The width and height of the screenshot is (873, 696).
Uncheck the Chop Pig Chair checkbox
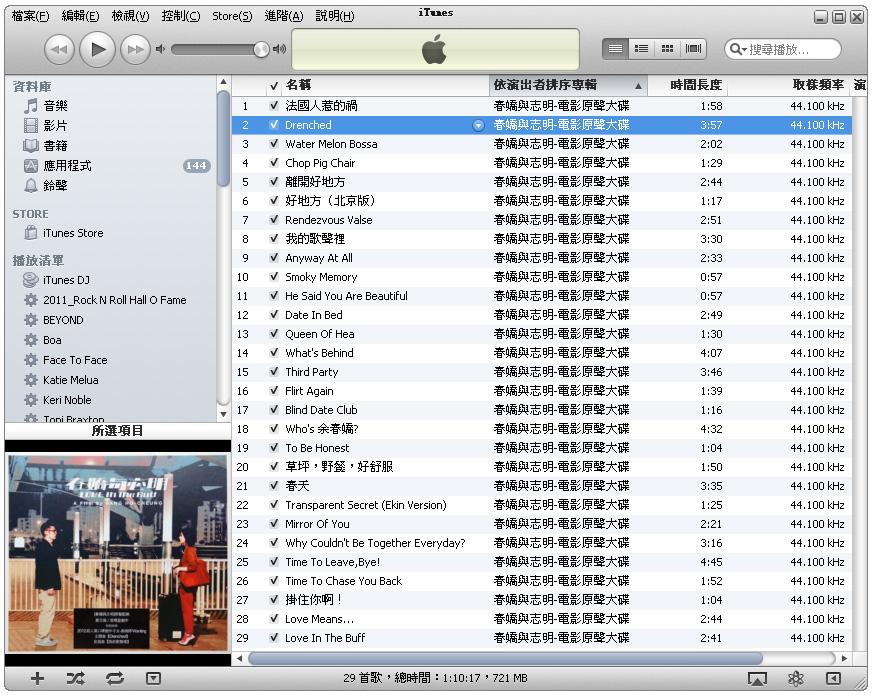click(x=274, y=163)
